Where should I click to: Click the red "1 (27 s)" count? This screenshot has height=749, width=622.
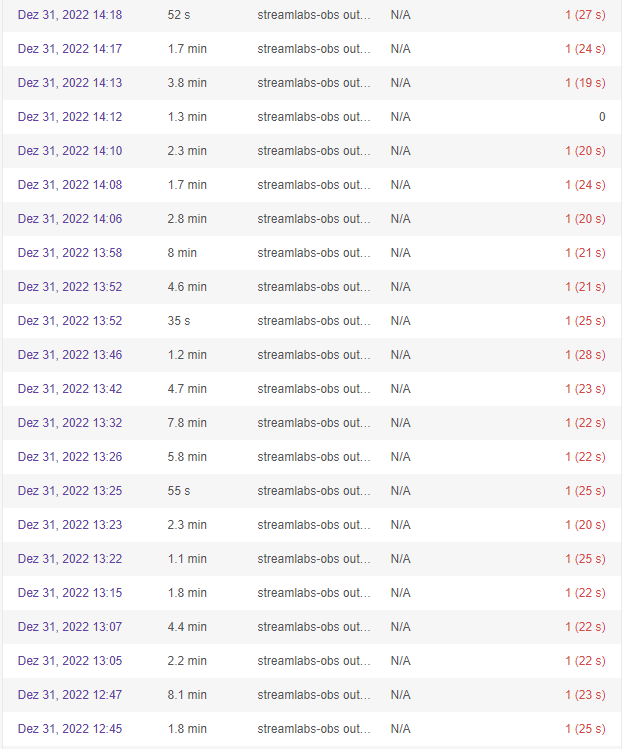click(x=585, y=15)
